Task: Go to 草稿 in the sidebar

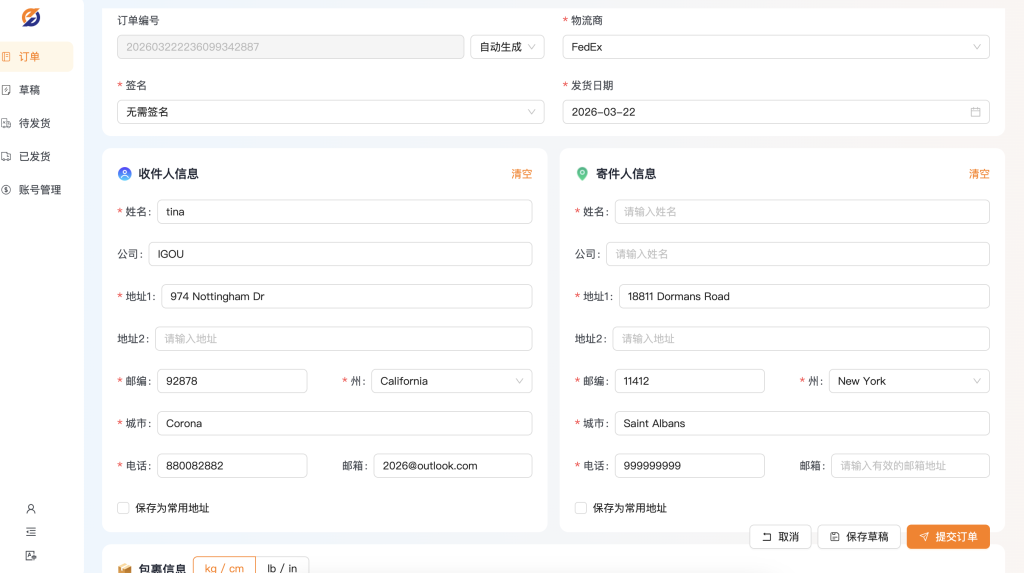Action: point(29,90)
